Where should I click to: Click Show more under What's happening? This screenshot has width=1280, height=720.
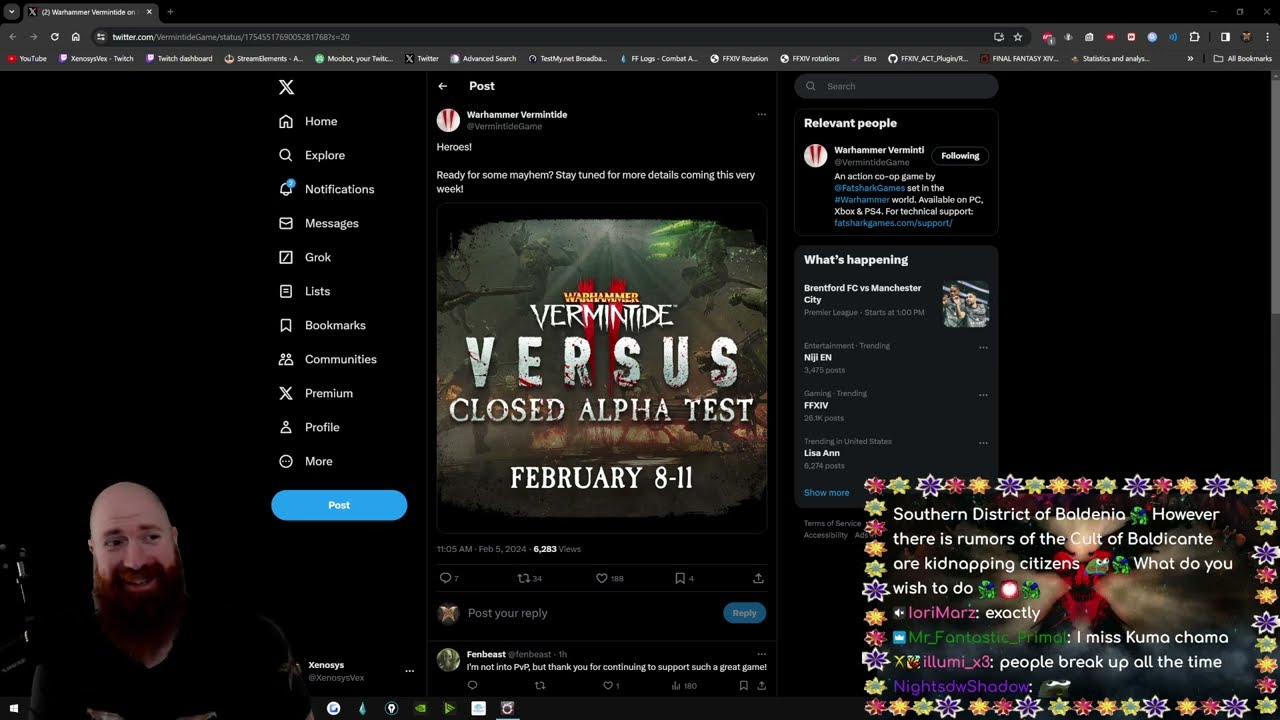coord(826,492)
